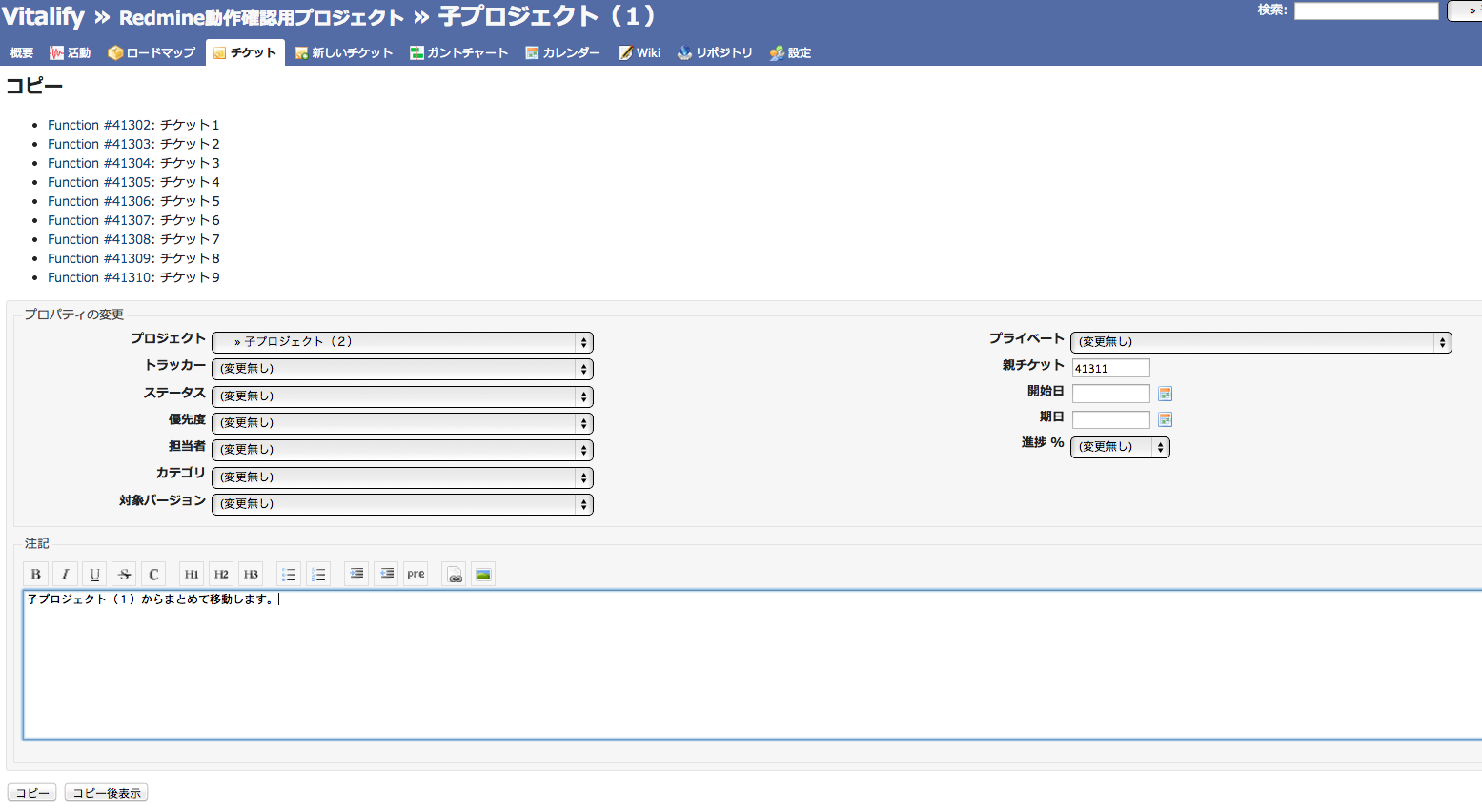Insert image icon in notes toolbar
The image size is (1482, 812).
click(x=484, y=574)
